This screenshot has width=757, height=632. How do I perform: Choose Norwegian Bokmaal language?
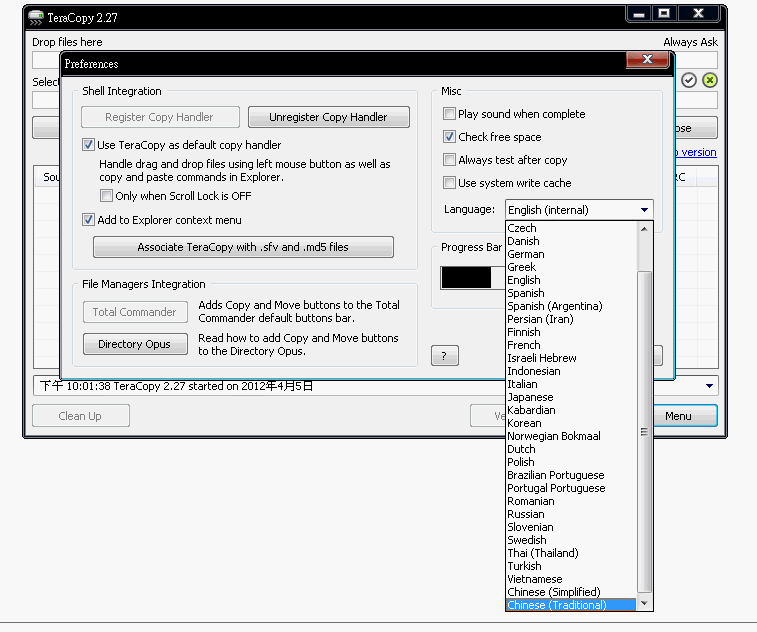coord(571,436)
